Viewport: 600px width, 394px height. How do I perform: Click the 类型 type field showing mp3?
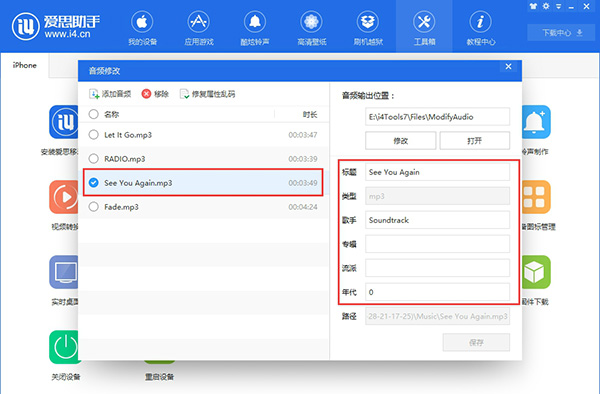coord(437,196)
